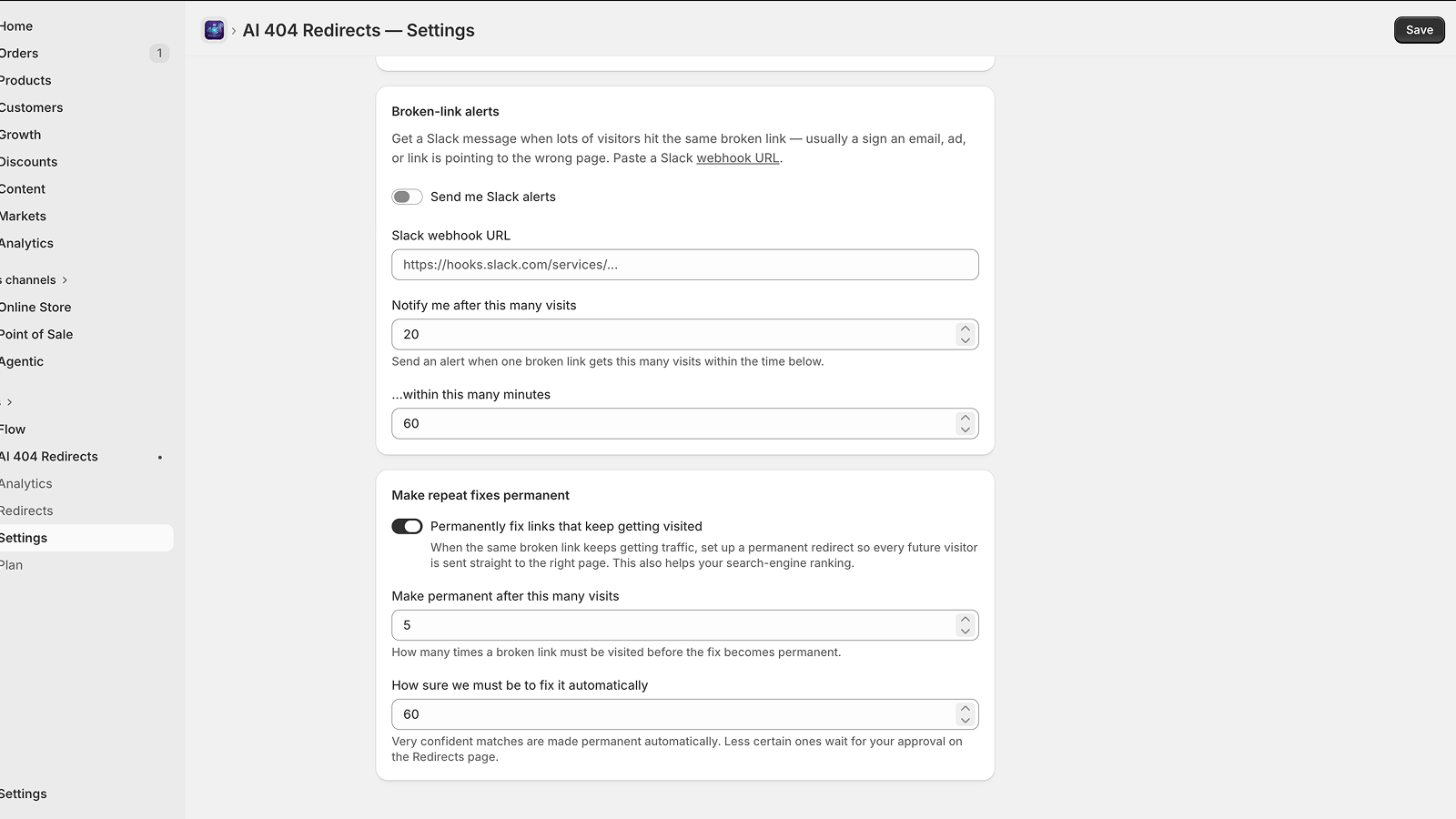Click the pin dot next to AI 404 Redirects
Image resolution: width=1456 pixels, height=819 pixels.
160,458
